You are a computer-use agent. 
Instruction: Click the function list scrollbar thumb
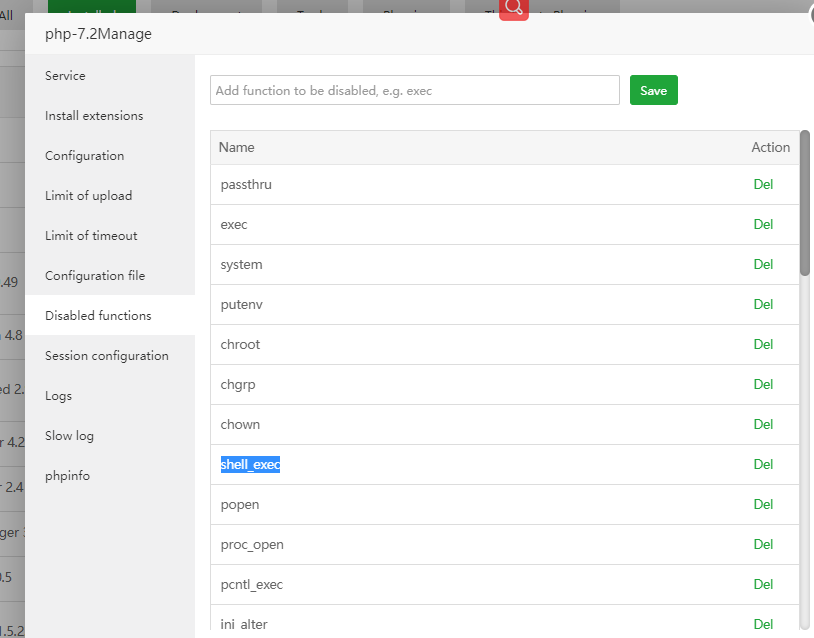tap(805, 203)
